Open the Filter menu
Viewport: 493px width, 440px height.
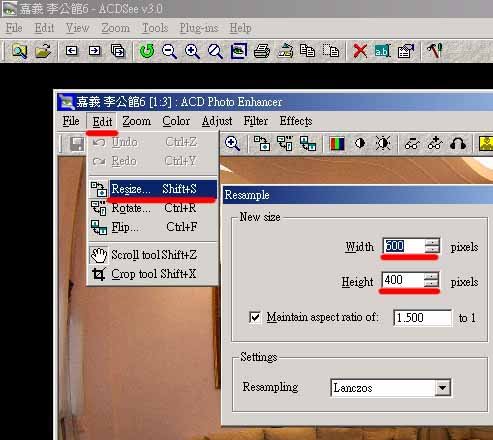[256, 121]
